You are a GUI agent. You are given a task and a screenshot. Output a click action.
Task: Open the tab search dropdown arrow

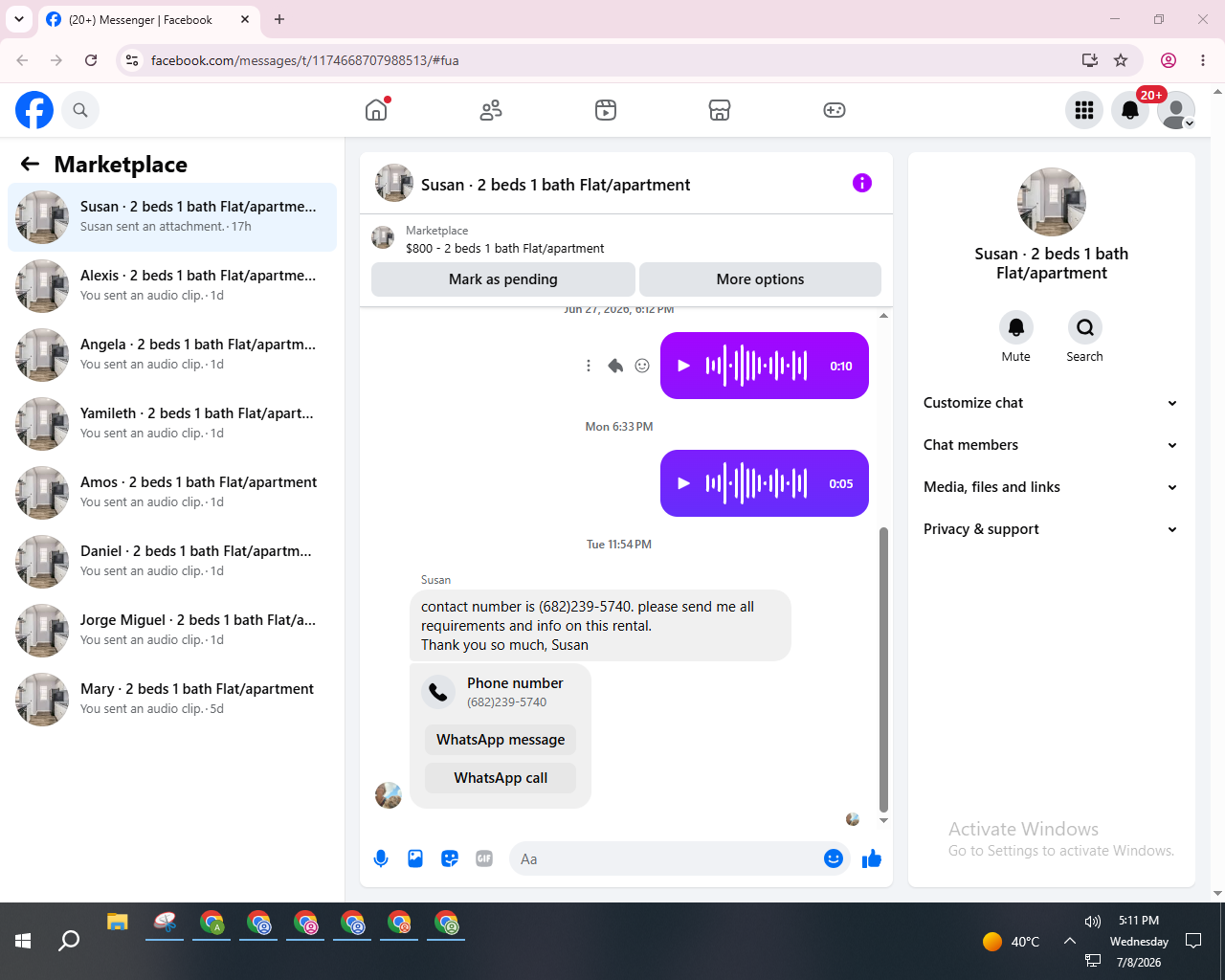(19, 19)
